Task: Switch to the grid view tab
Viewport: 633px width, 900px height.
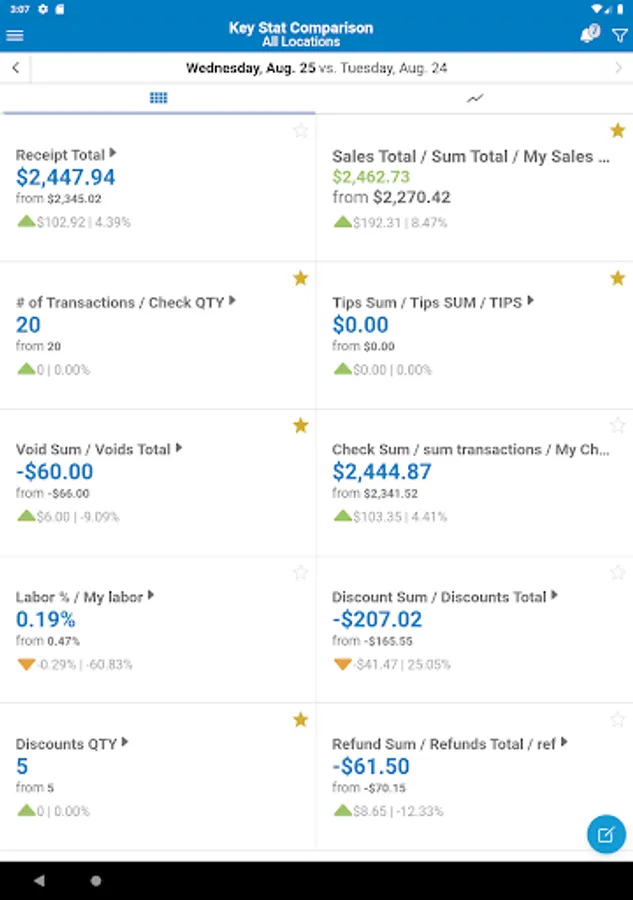Action: [x=158, y=98]
